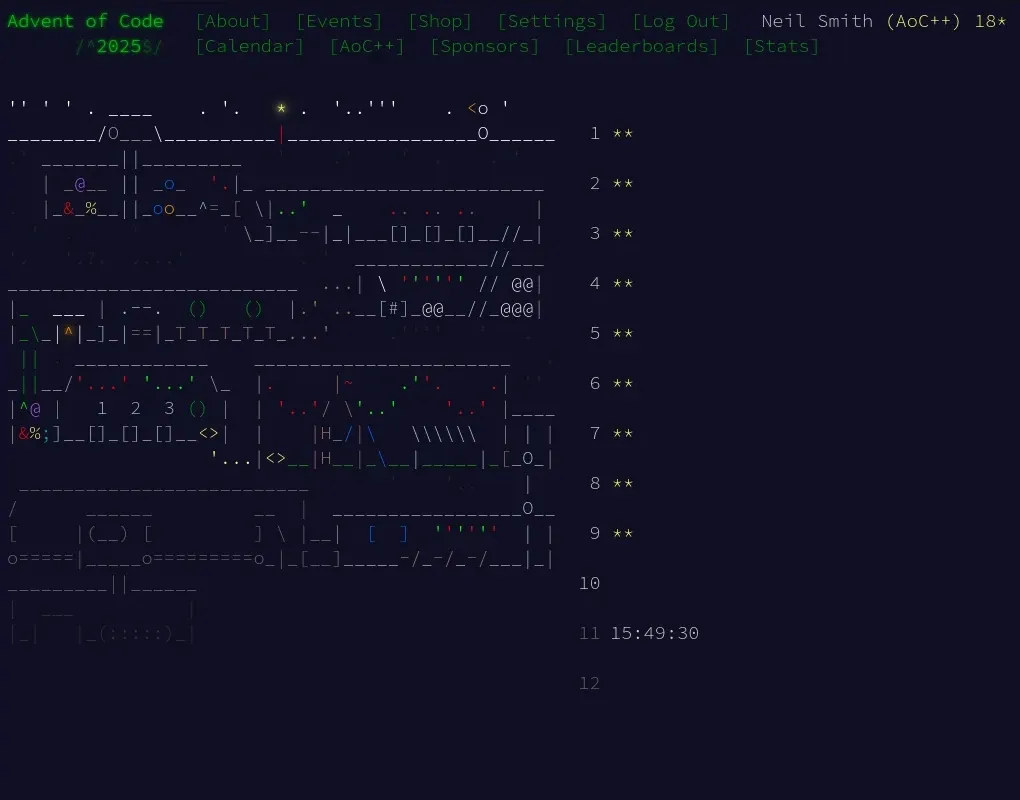This screenshot has height=800, width=1020.
Task: Click the 18-star count beside Neil Smith
Action: pyautogui.click(x=990, y=20)
